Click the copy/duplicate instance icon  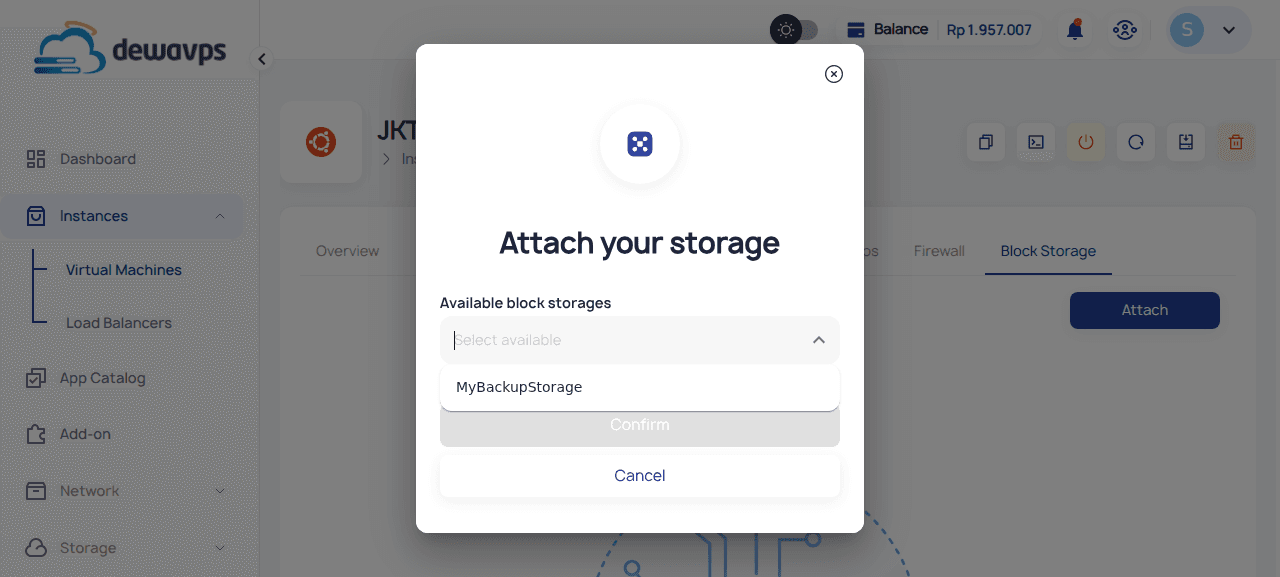(x=985, y=142)
